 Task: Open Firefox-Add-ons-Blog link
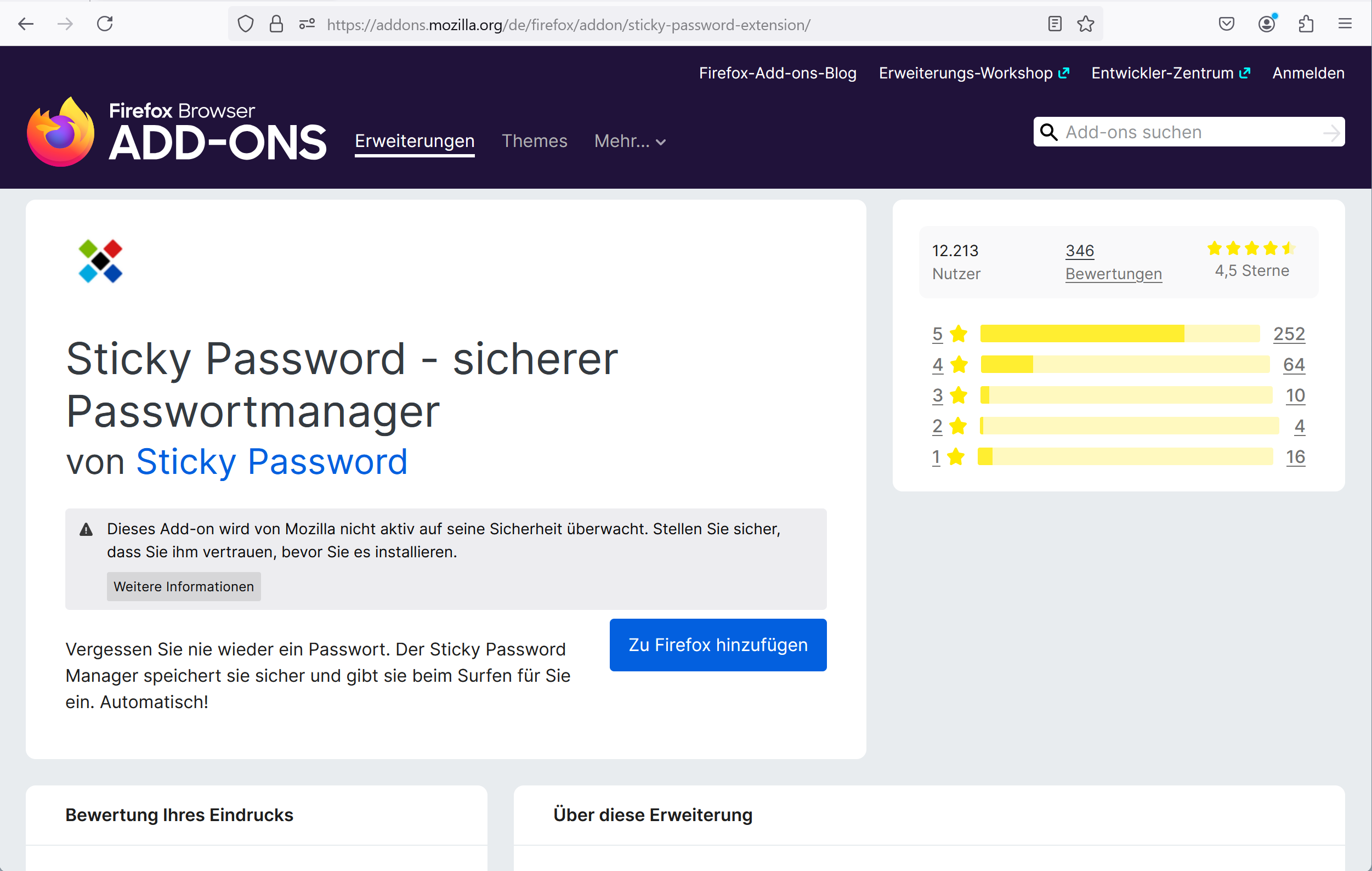tap(778, 73)
